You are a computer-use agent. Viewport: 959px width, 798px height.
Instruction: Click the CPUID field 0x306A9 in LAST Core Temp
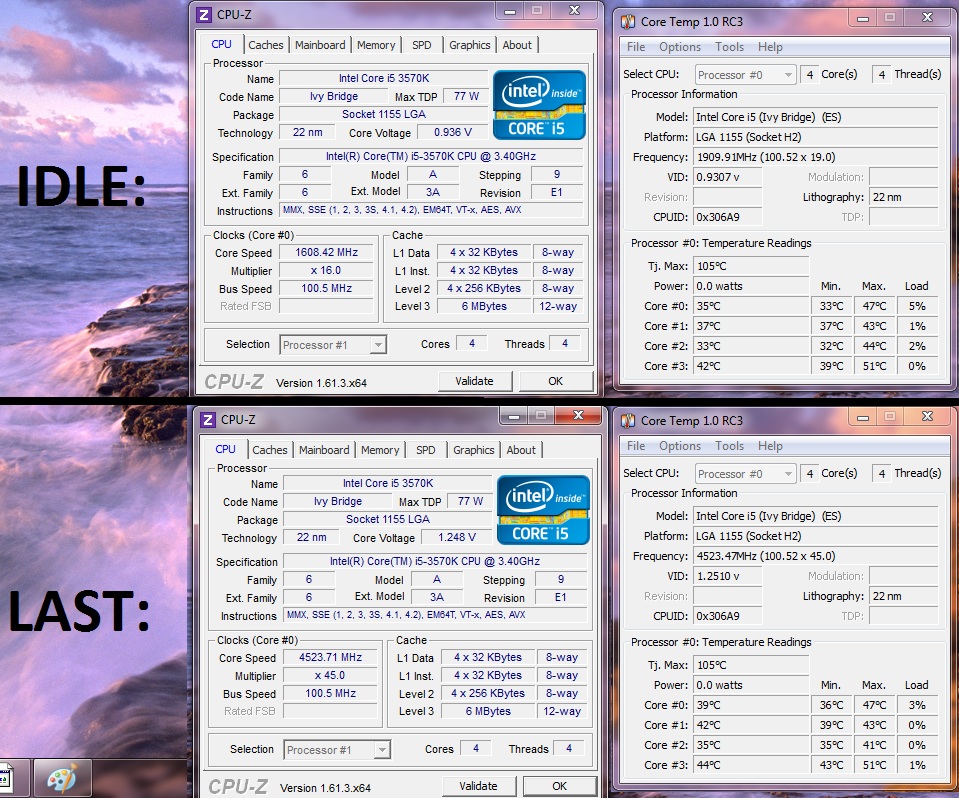click(x=728, y=616)
